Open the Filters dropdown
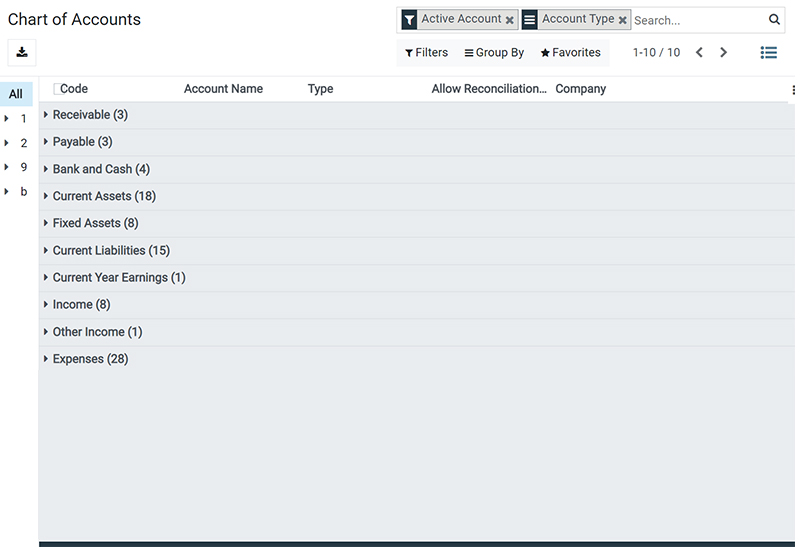This screenshot has height=547, width=800. (x=426, y=53)
